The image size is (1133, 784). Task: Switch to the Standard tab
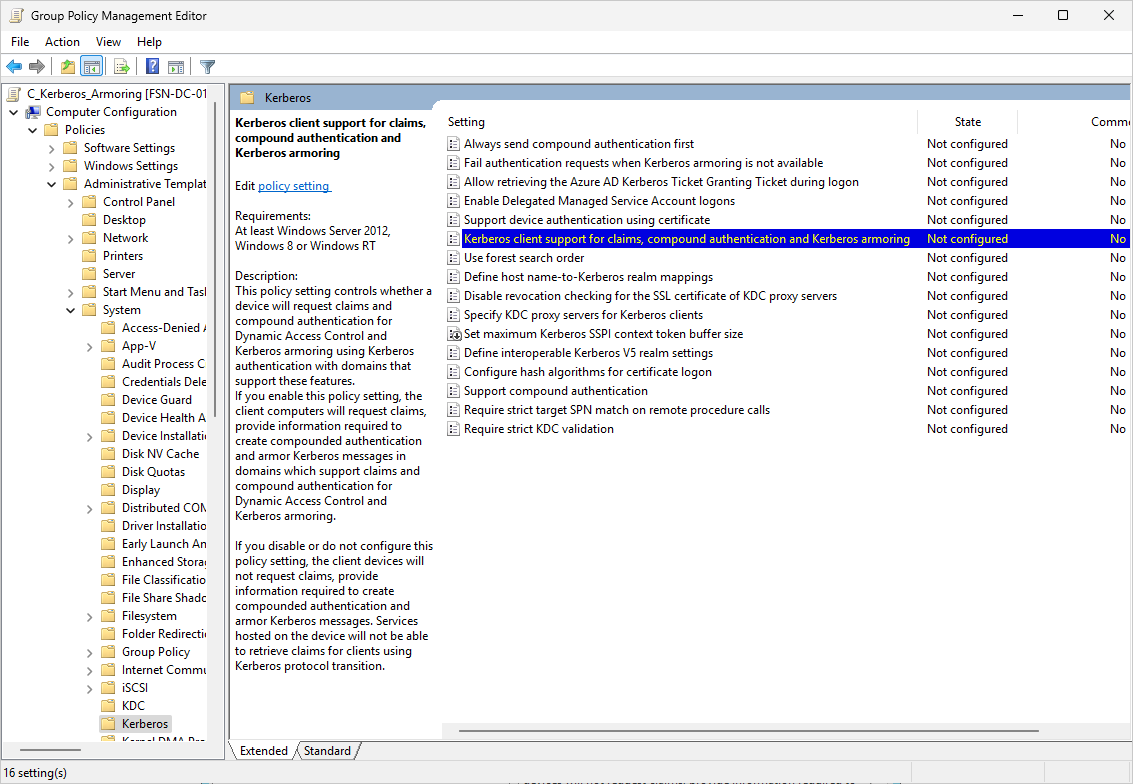[x=327, y=751]
